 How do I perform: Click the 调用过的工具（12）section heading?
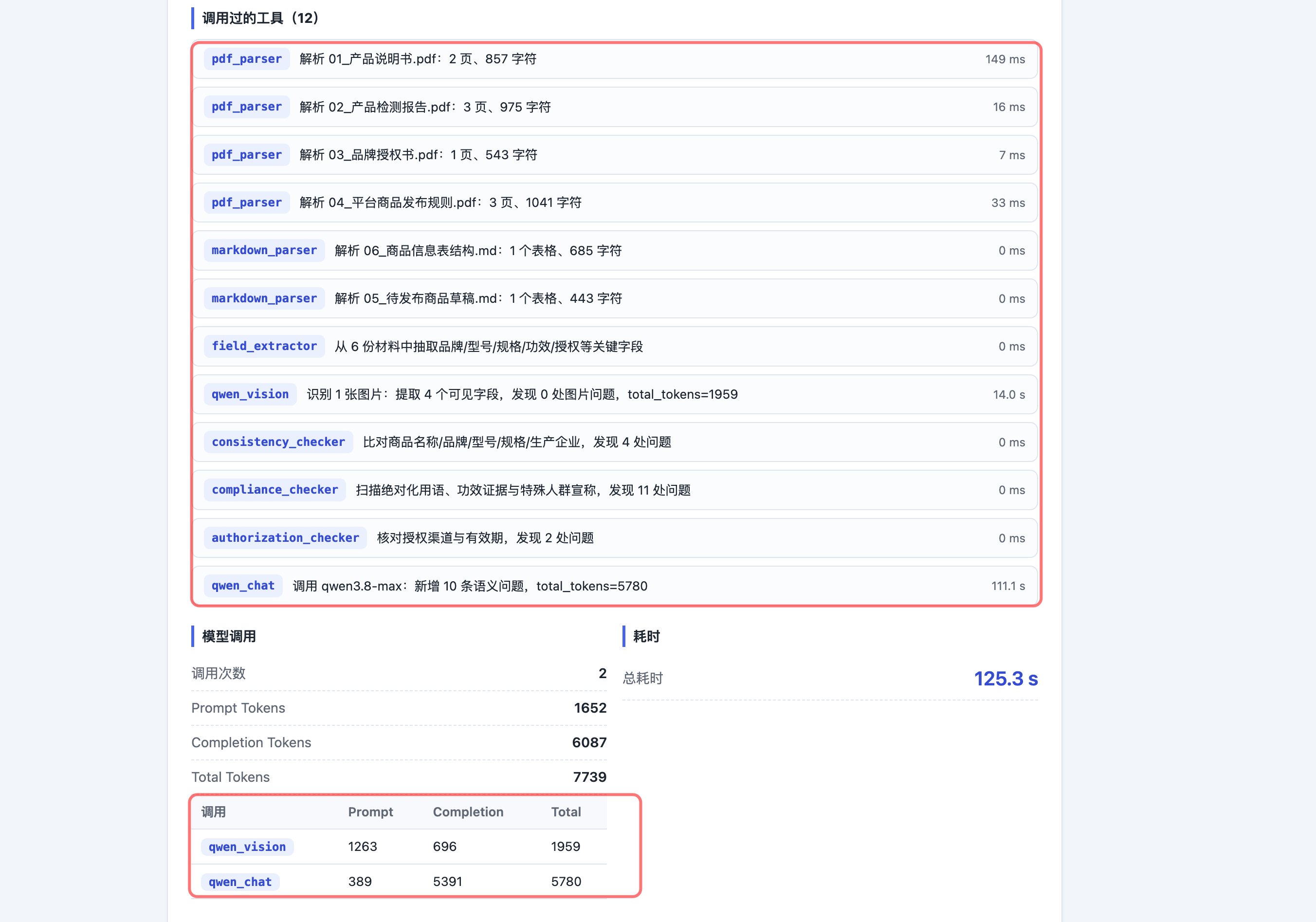click(261, 18)
